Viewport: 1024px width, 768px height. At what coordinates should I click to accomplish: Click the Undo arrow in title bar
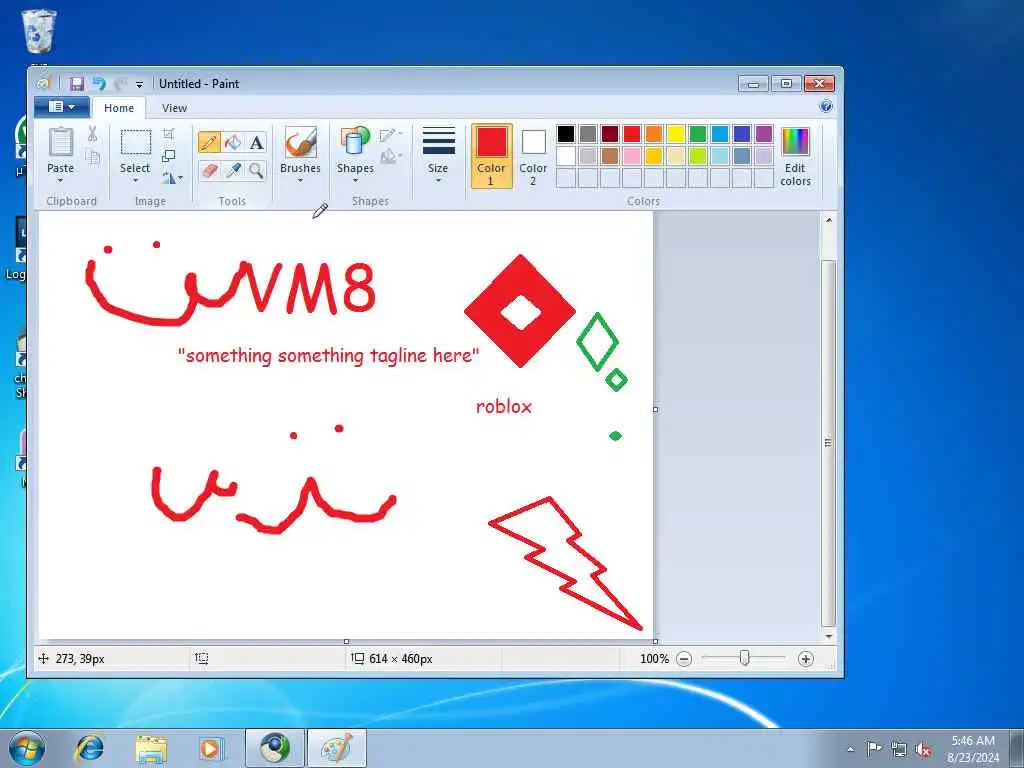click(x=99, y=84)
